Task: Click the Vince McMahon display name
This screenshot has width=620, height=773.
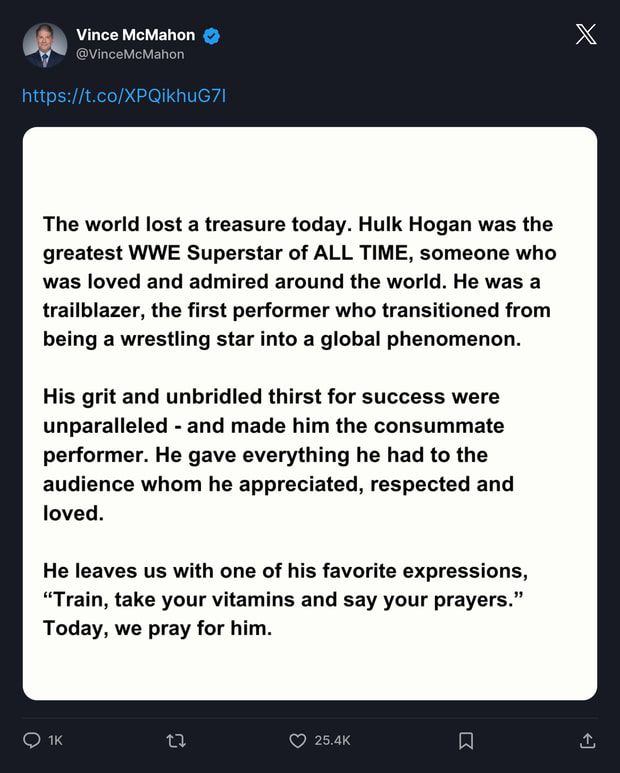Action: coord(136,35)
